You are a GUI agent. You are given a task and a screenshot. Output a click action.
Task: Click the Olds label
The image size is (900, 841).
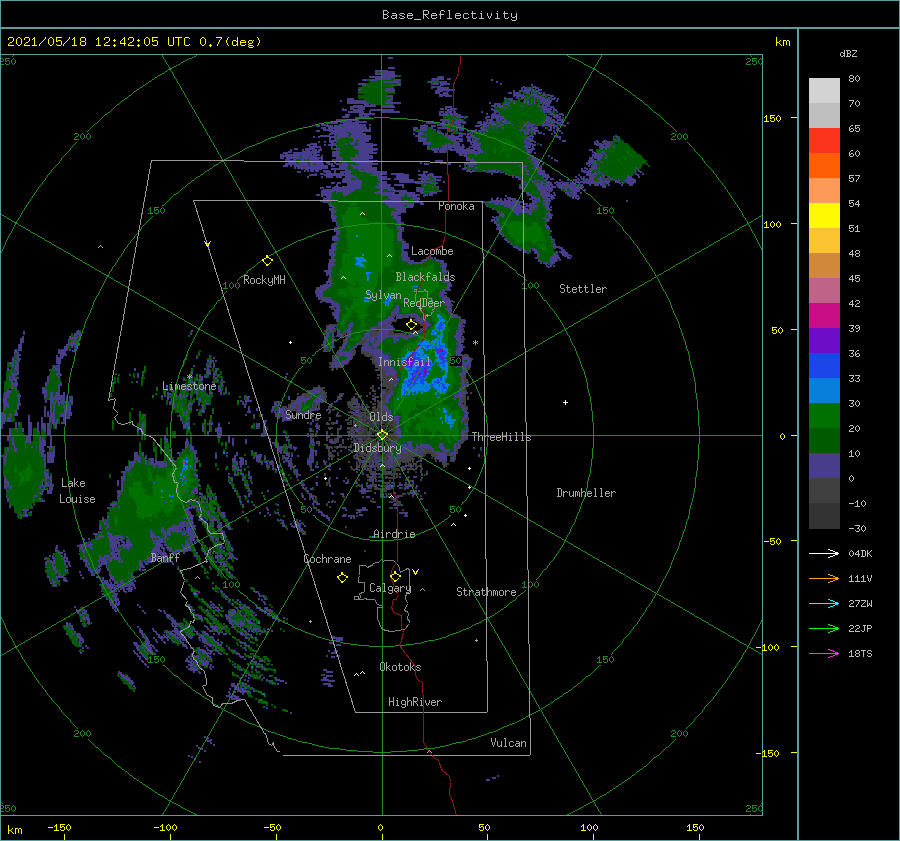[381, 416]
